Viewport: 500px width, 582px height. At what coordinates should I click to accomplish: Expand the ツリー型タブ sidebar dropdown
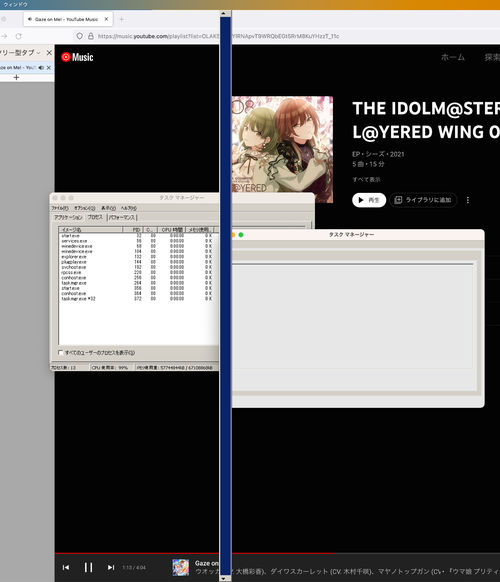point(38,53)
